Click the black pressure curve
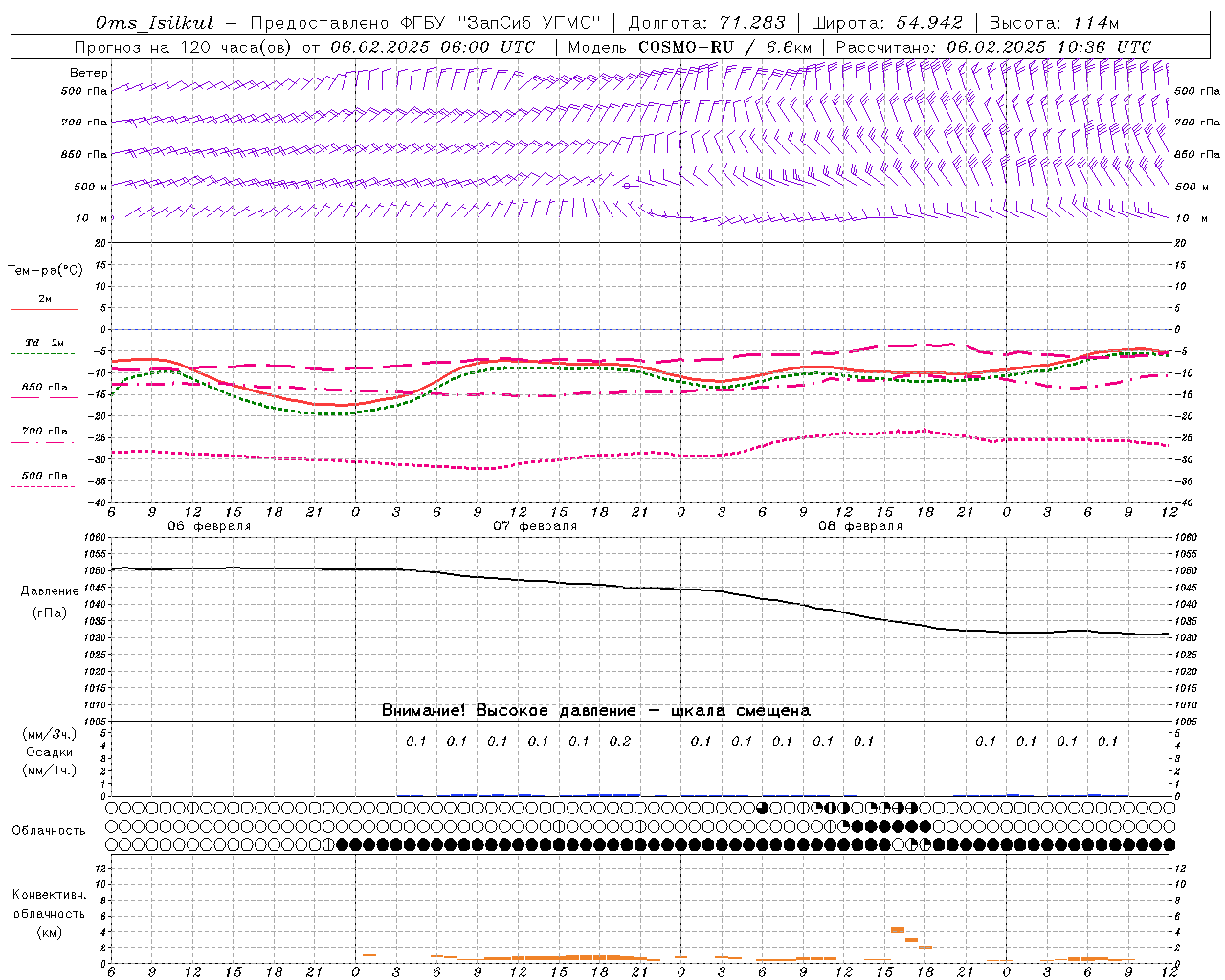The width and height of the screenshot is (1225, 980). [x=641, y=588]
